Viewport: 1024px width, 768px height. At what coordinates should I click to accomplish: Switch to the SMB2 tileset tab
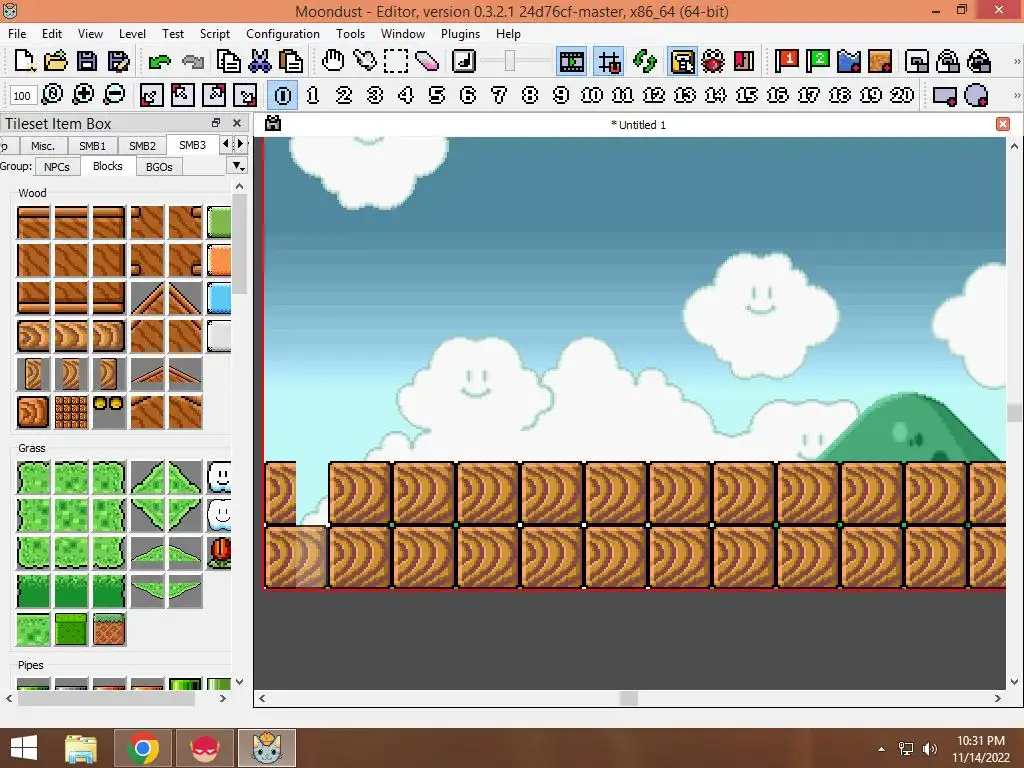pos(142,146)
